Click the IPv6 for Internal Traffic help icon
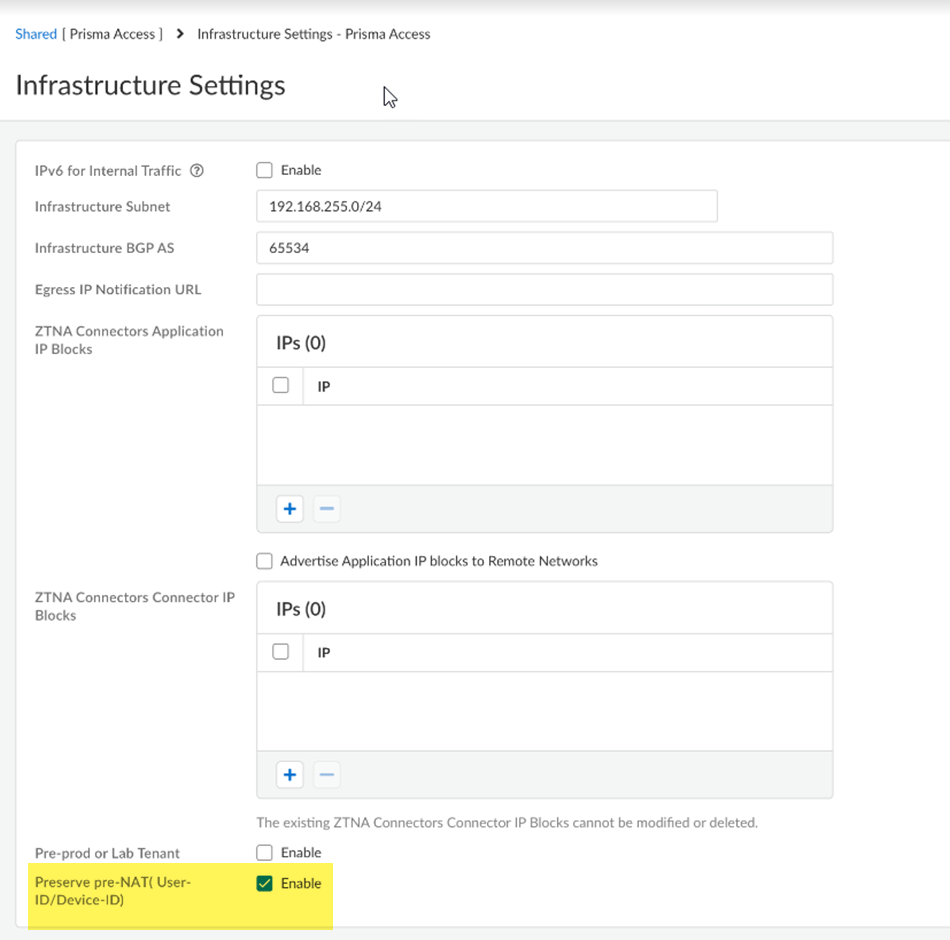Screen dimensions: 950x940 pos(197,171)
